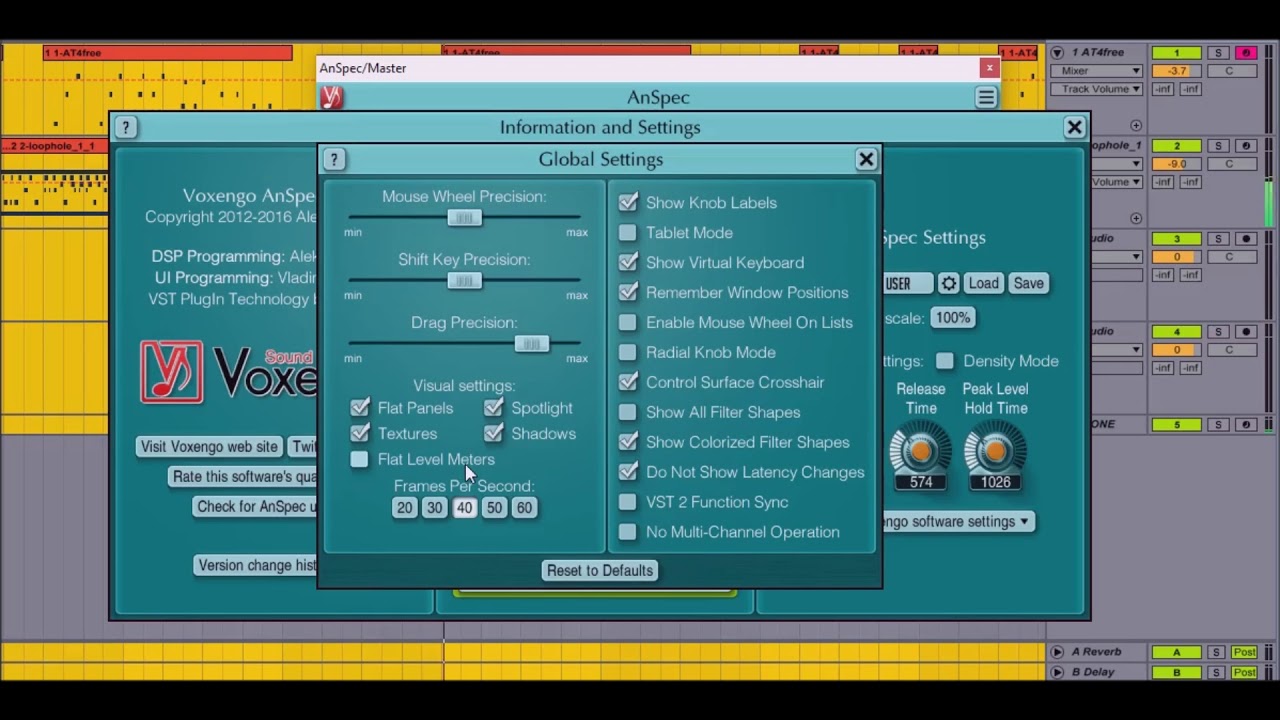The width and height of the screenshot is (1280, 720).
Task: Click Reset to Defaults
Action: tap(600, 570)
